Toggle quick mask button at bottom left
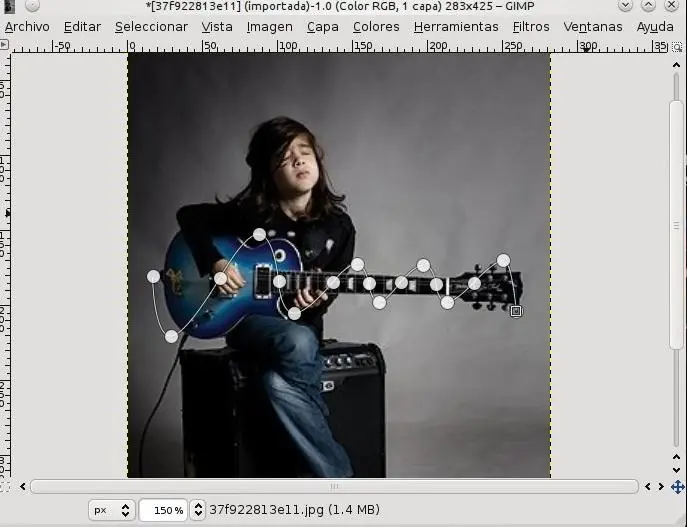 pyautogui.click(x=4, y=487)
